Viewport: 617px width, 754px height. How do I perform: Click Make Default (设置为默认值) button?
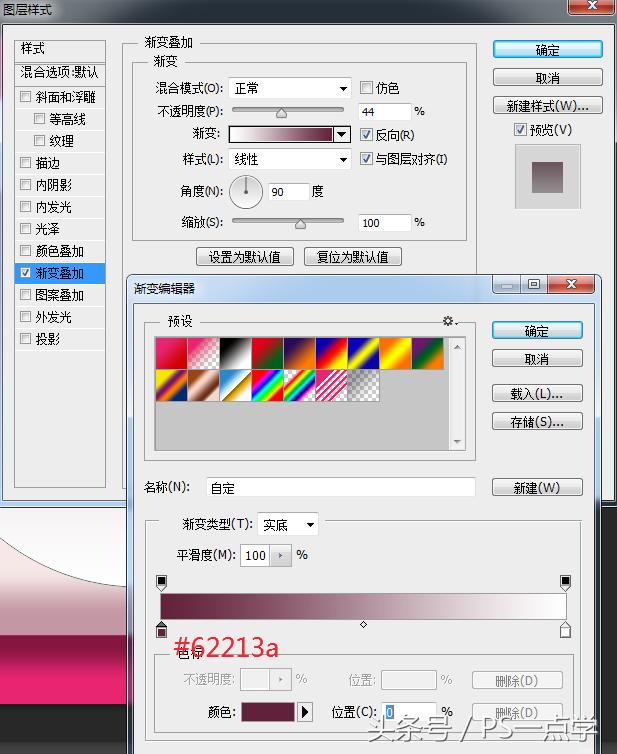(x=245, y=257)
